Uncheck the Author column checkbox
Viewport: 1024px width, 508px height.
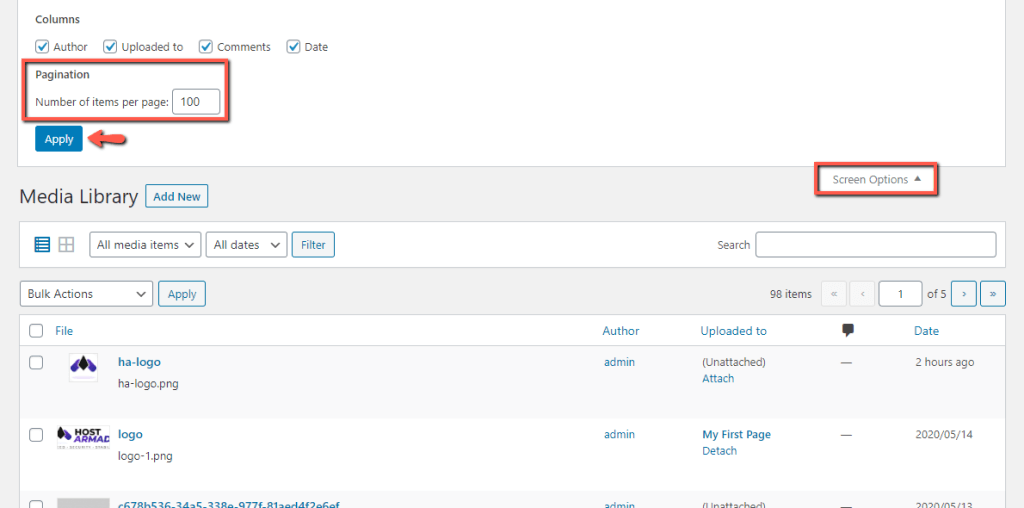tap(42, 46)
